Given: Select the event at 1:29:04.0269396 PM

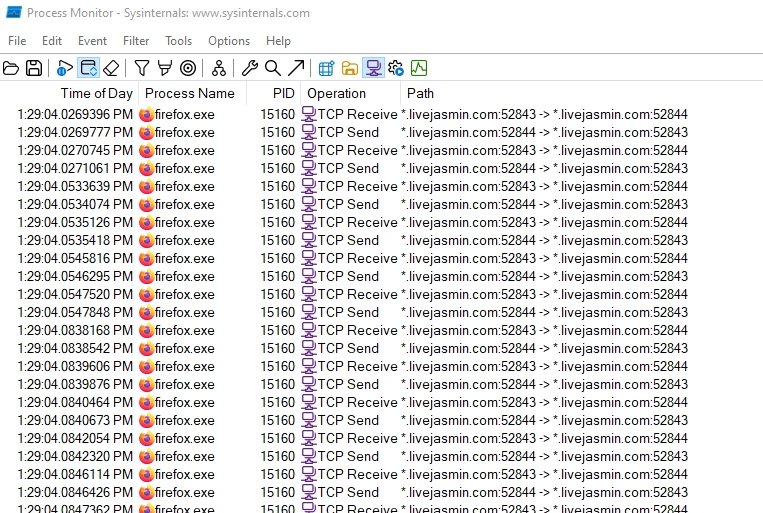Looking at the screenshot, I should (382, 114).
